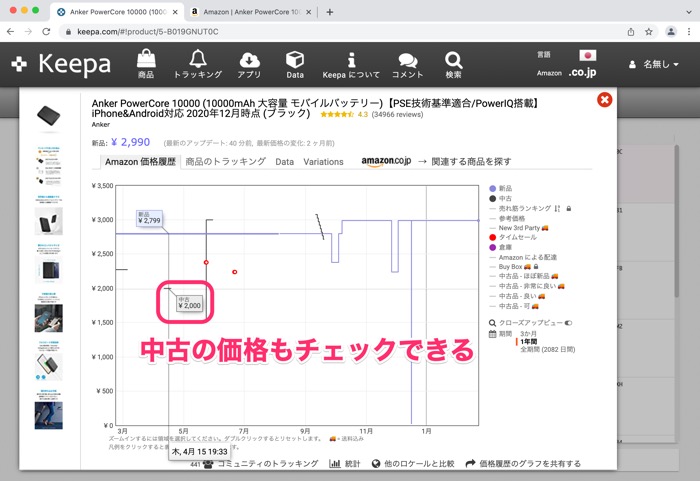Image resolution: width=700 pixels, height=481 pixels.
Task: Click the background page scrollbar
Action: tap(676, 221)
